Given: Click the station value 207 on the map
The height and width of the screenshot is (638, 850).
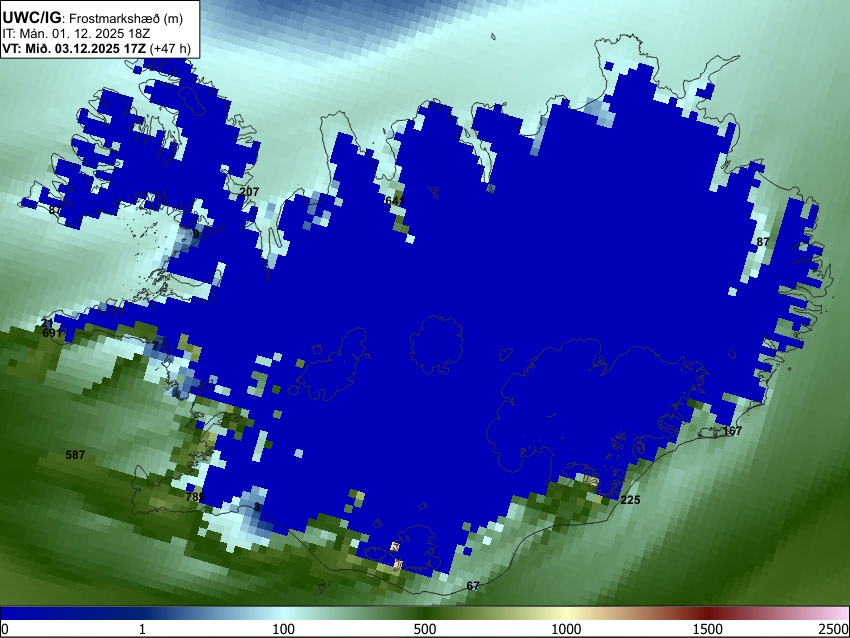Looking at the screenshot, I should click(x=249, y=192).
